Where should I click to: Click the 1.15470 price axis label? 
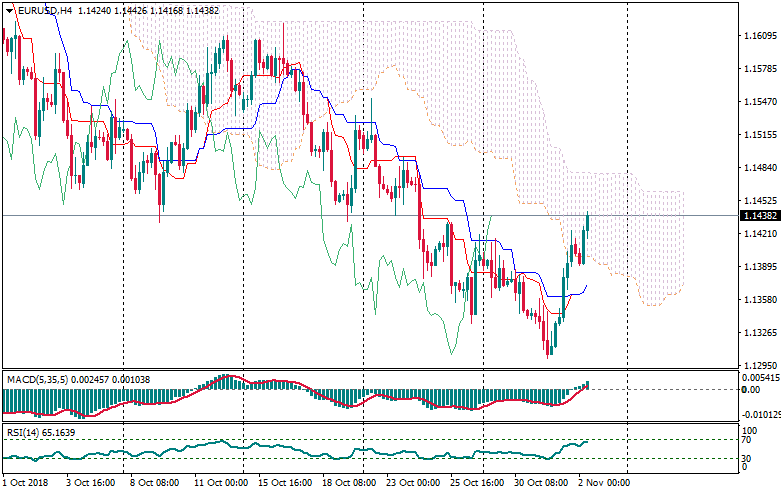(x=761, y=102)
